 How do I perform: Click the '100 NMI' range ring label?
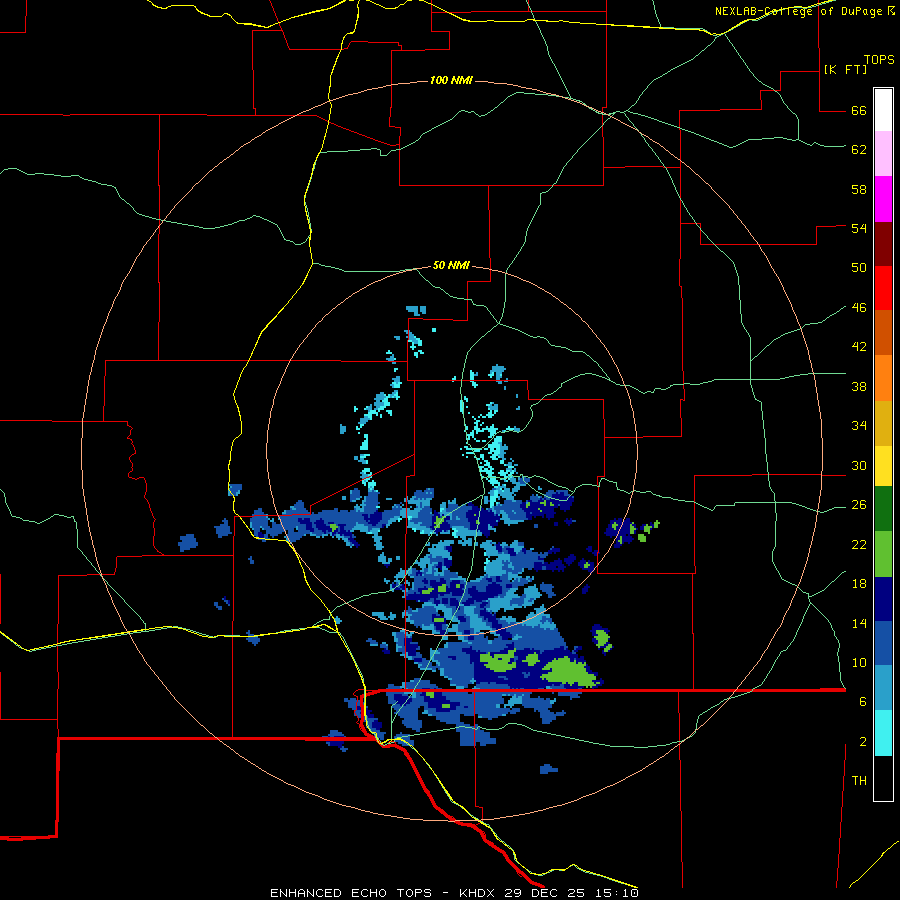[x=451, y=80]
